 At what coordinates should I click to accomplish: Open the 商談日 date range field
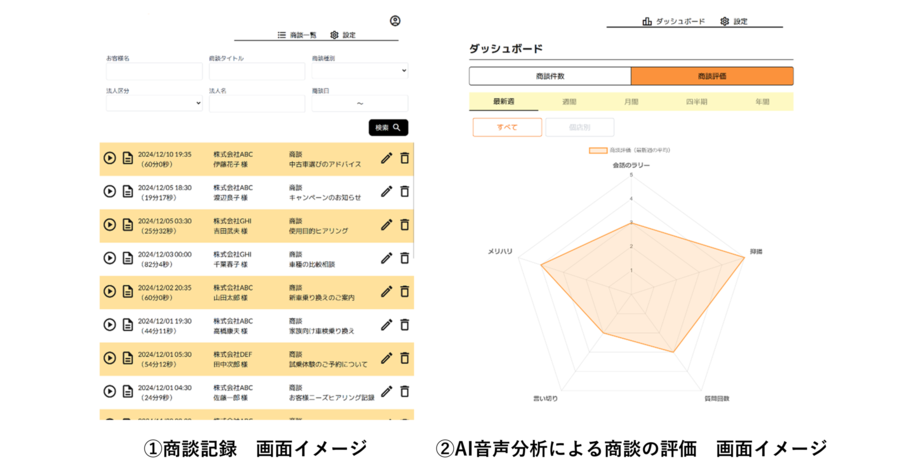click(360, 103)
